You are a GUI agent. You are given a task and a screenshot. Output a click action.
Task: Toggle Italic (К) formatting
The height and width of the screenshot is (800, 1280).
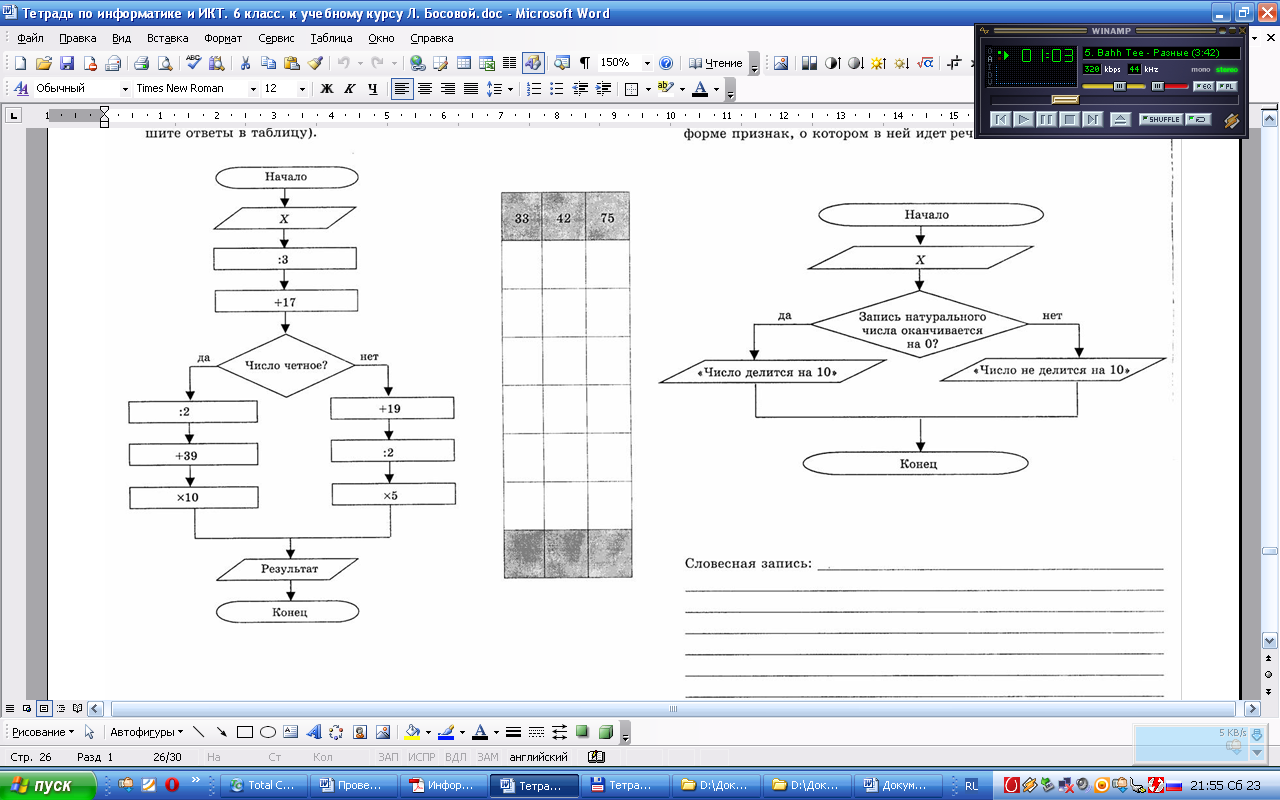point(350,89)
